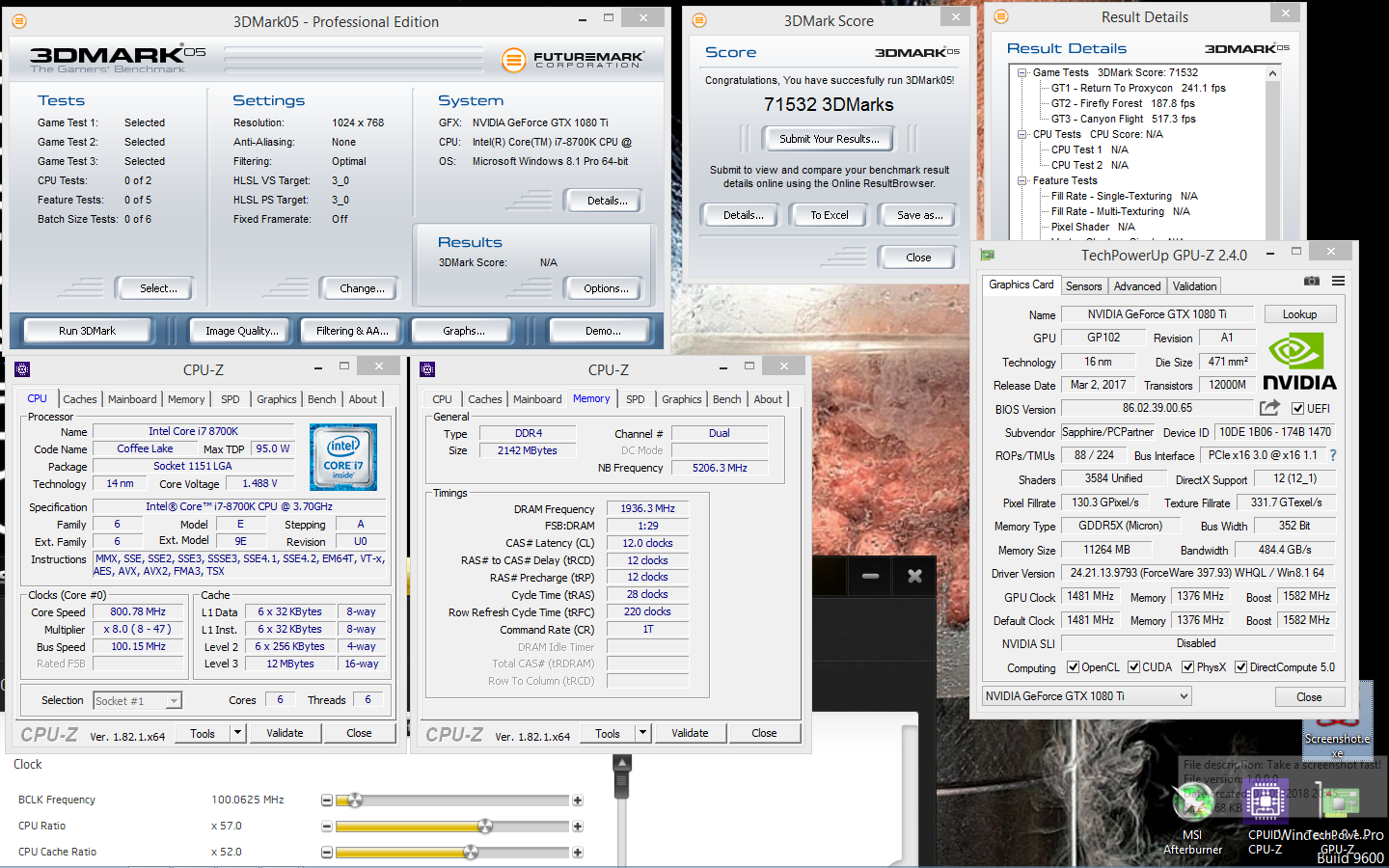Click the GPU-Z camera screenshot icon
Image resolution: width=1389 pixels, height=868 pixels.
coord(1312,281)
